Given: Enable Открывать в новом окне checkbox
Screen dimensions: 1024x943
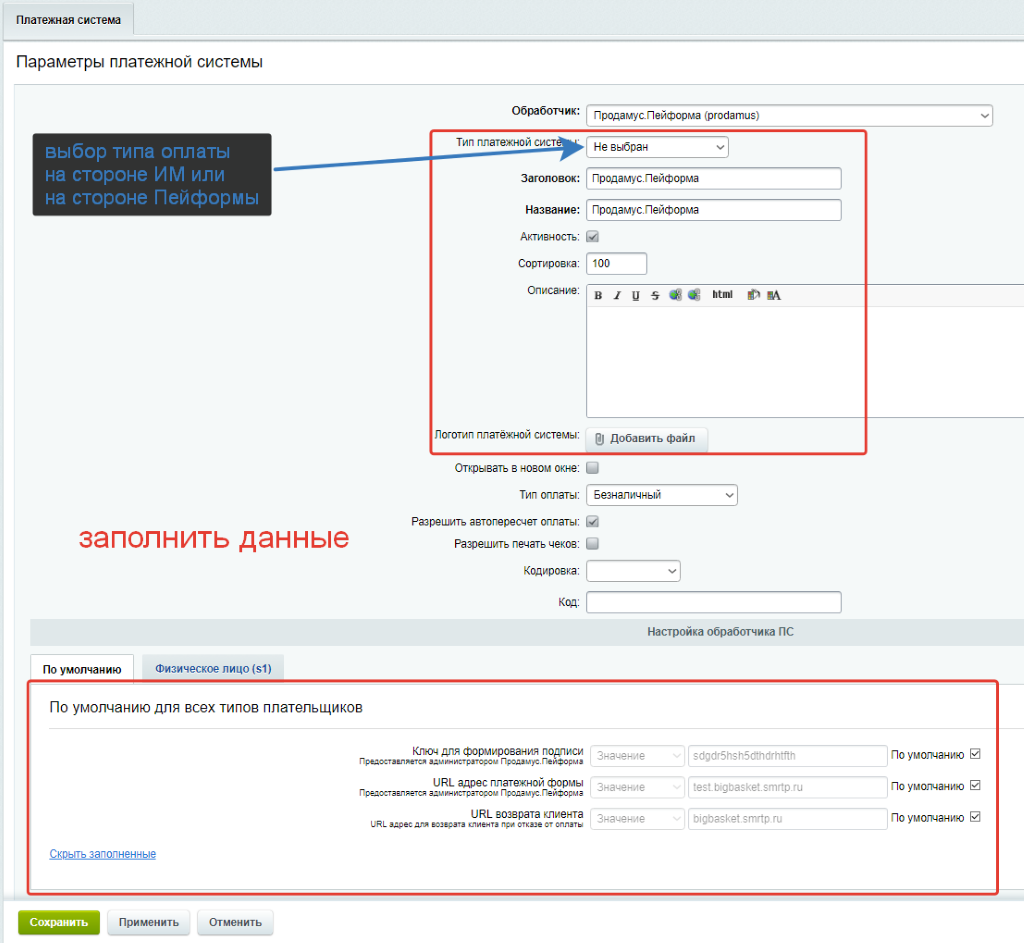Looking at the screenshot, I should [592, 468].
